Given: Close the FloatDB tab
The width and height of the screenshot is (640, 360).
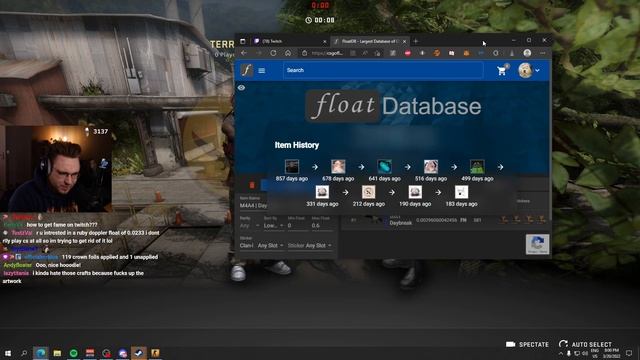Looking at the screenshot, I should click(404, 41).
